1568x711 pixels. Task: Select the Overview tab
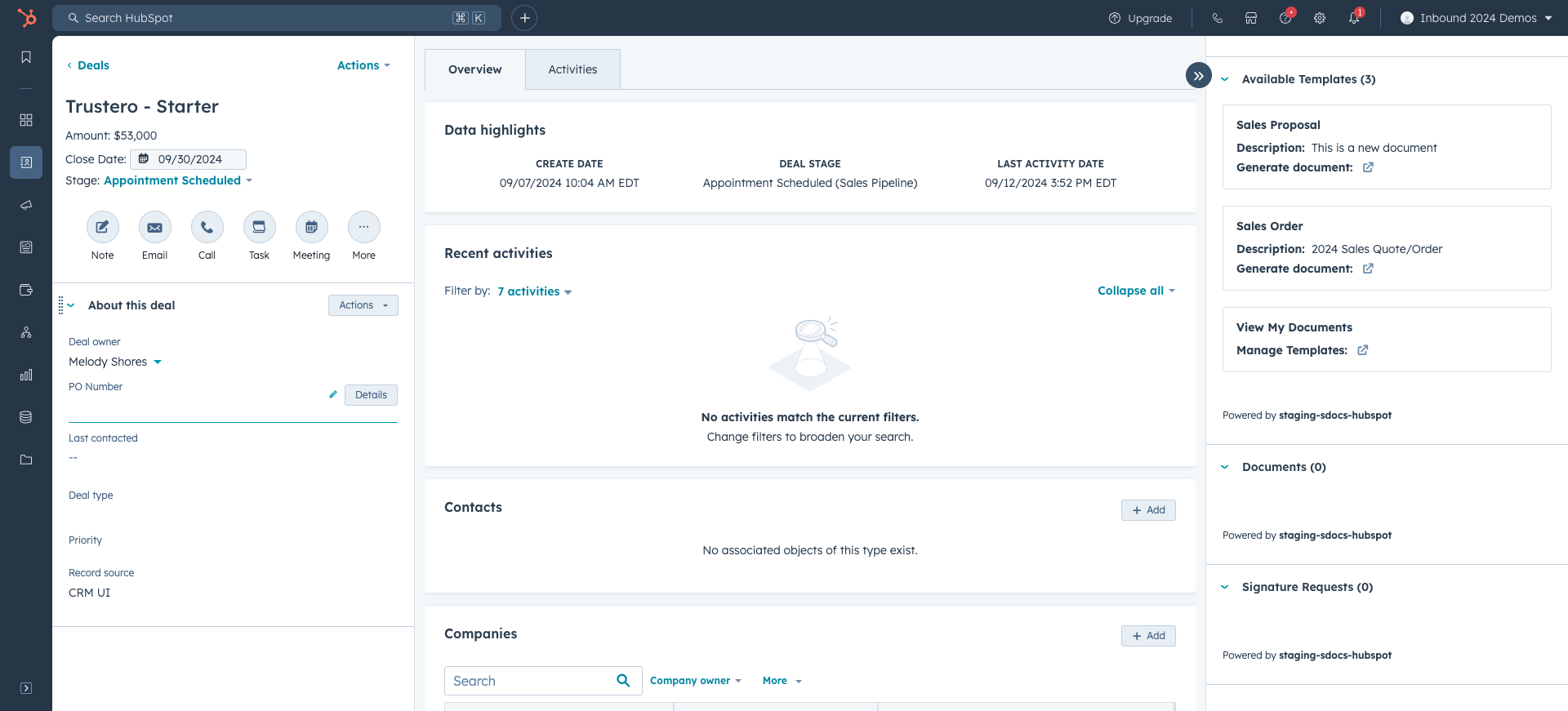474,69
